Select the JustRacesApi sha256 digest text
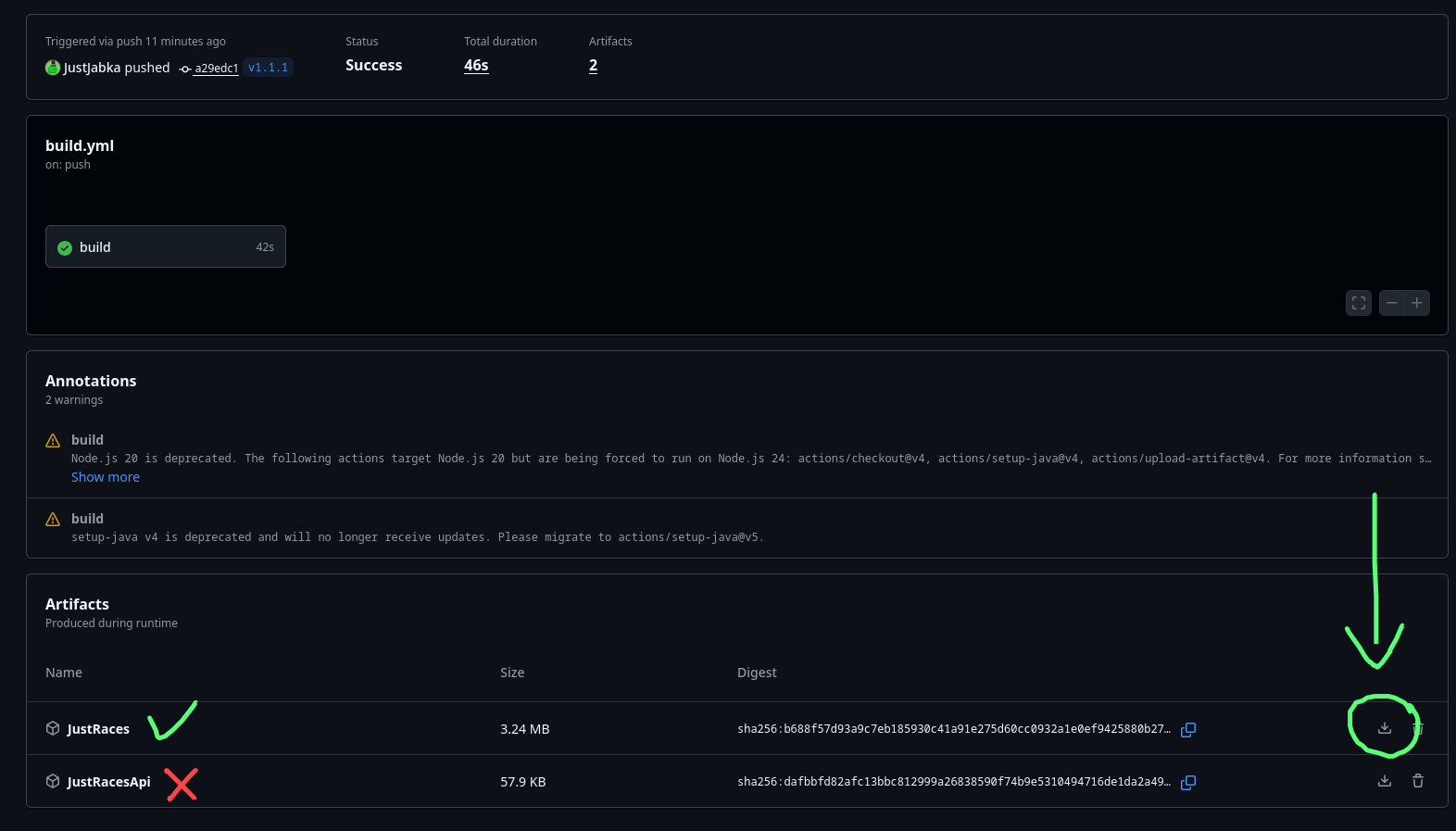 [x=954, y=782]
